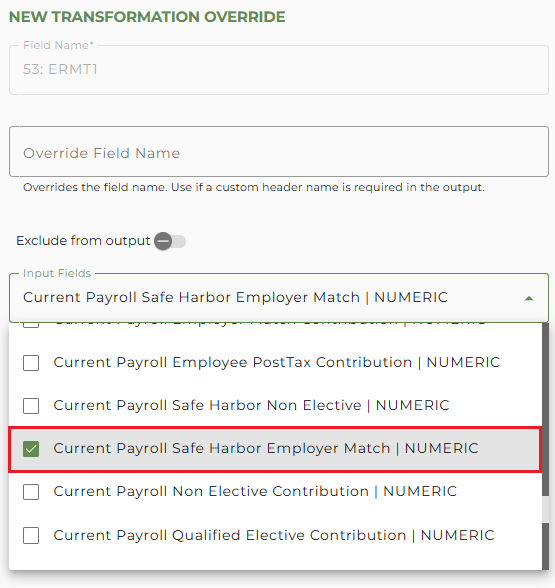555x588 pixels.
Task: Tick the partially hidden top list checkbox
Action: coord(31,325)
